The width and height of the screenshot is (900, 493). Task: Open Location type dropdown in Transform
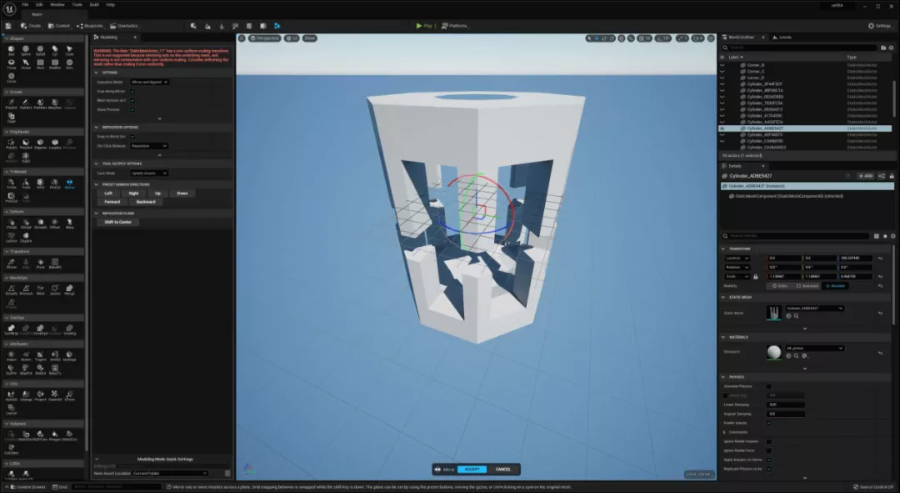click(738, 258)
